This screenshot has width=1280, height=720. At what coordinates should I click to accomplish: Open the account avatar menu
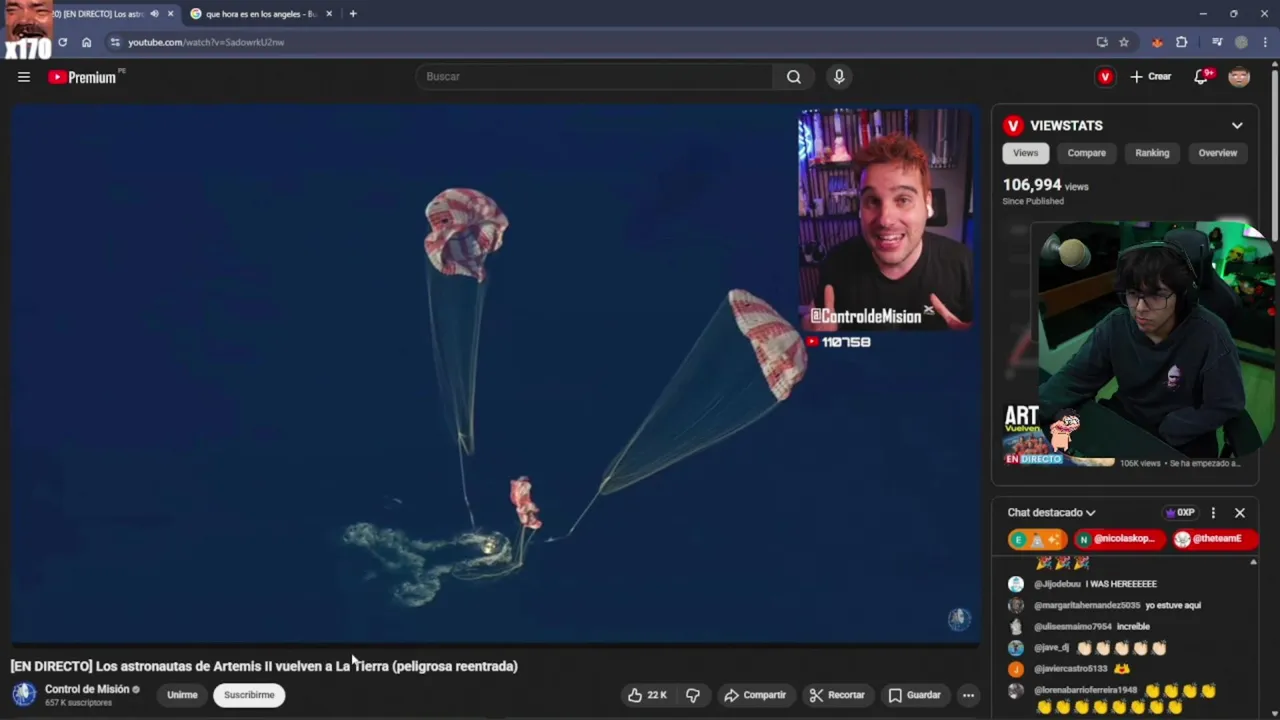(1239, 77)
